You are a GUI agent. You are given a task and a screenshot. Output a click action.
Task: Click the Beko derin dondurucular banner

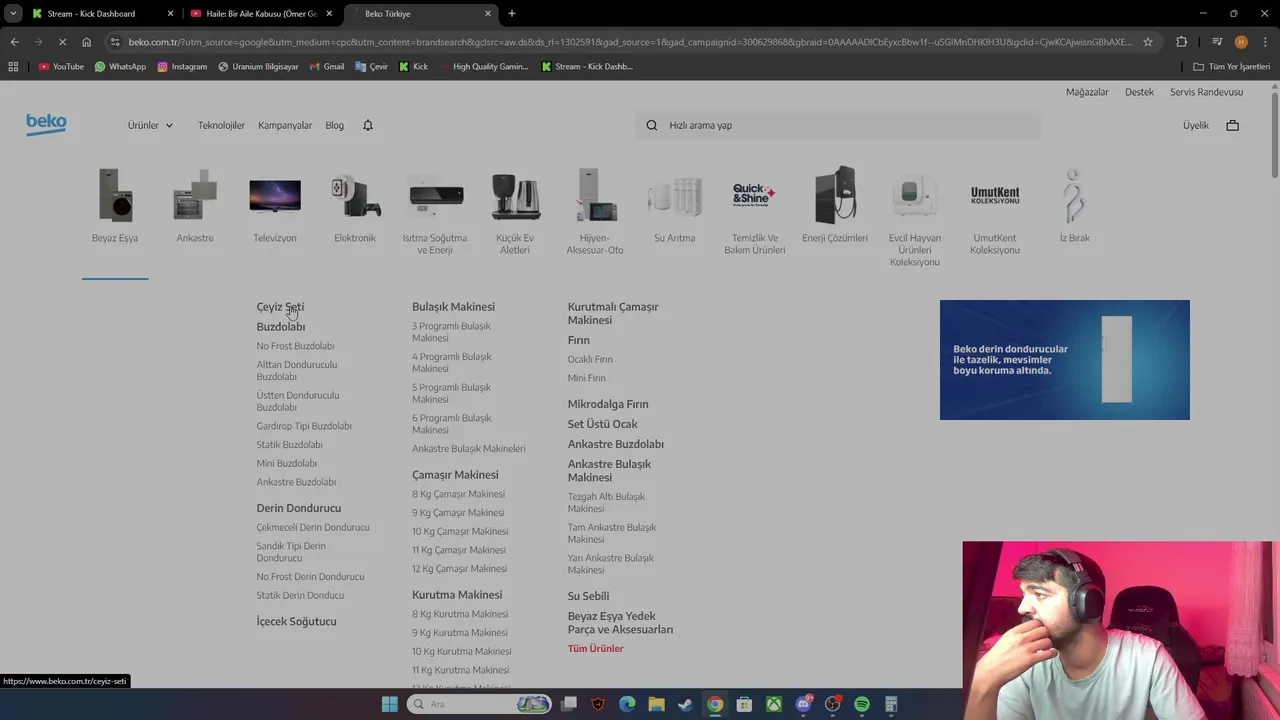pyautogui.click(x=1065, y=360)
